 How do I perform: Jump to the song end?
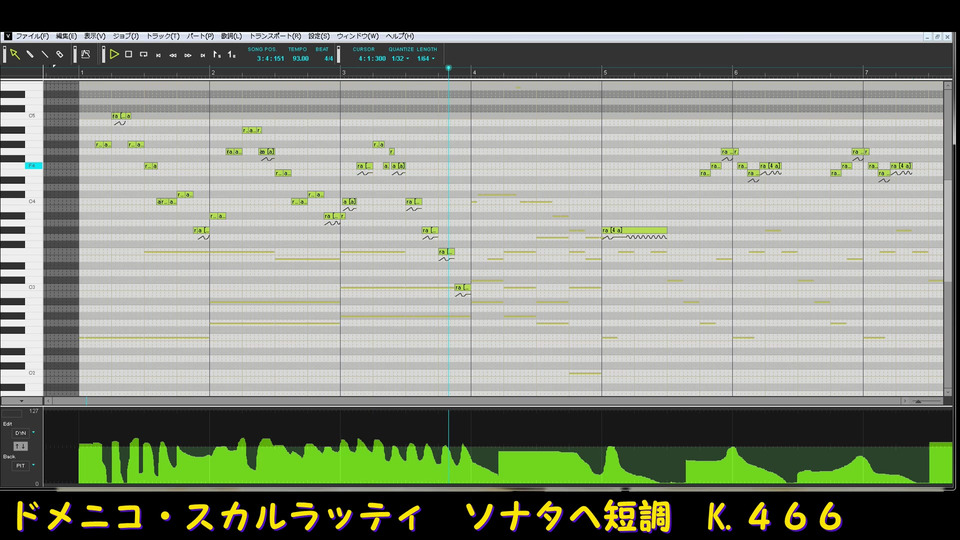click(x=203, y=55)
